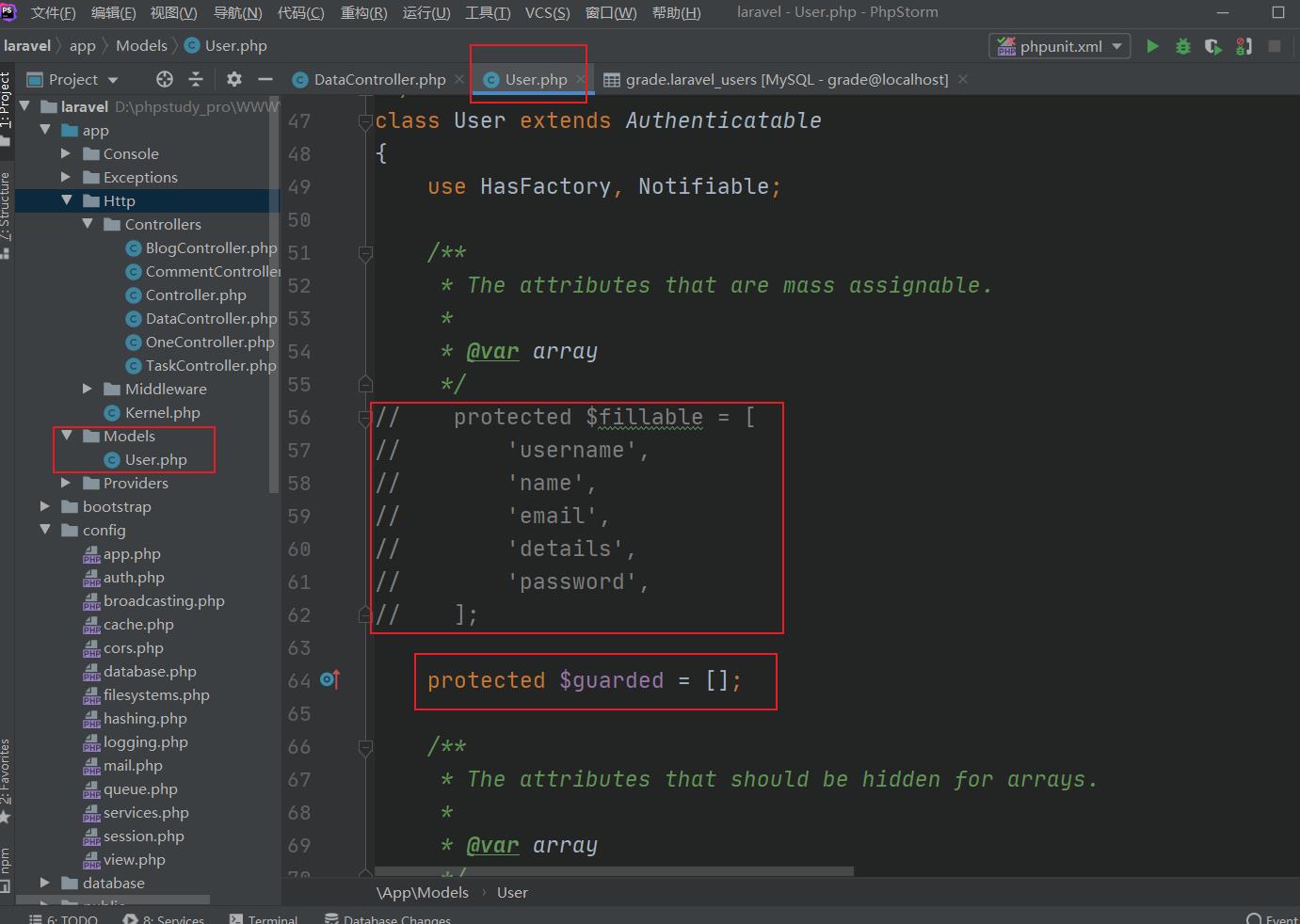
Task: Expand the Providers folder
Action: click(x=66, y=483)
